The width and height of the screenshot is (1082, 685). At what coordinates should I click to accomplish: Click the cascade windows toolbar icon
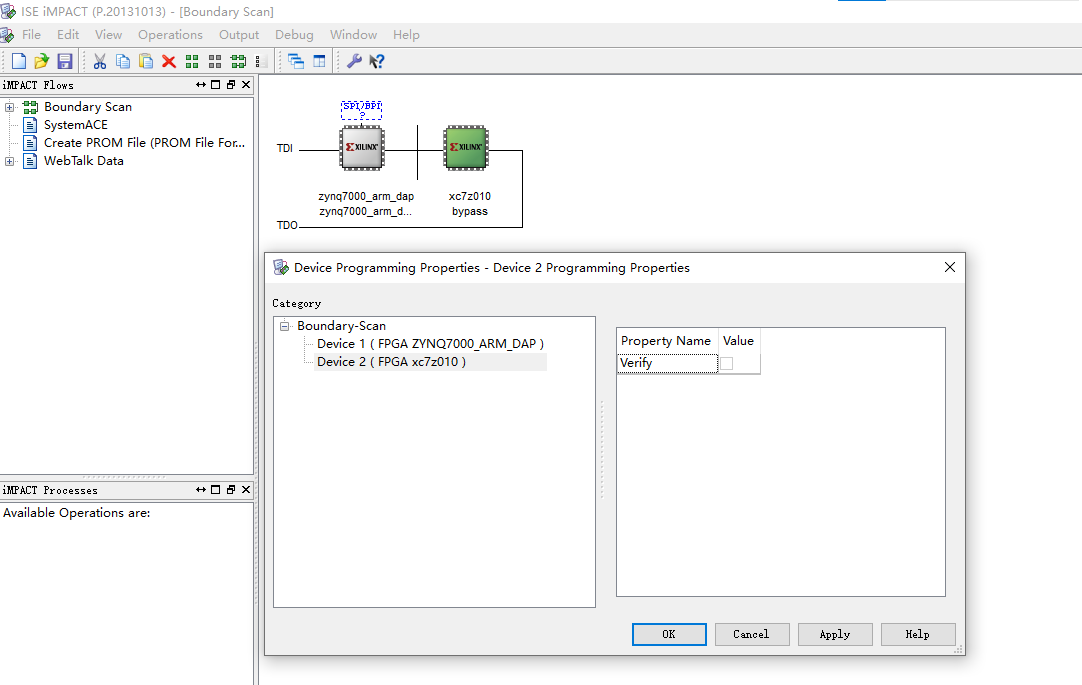(x=296, y=61)
